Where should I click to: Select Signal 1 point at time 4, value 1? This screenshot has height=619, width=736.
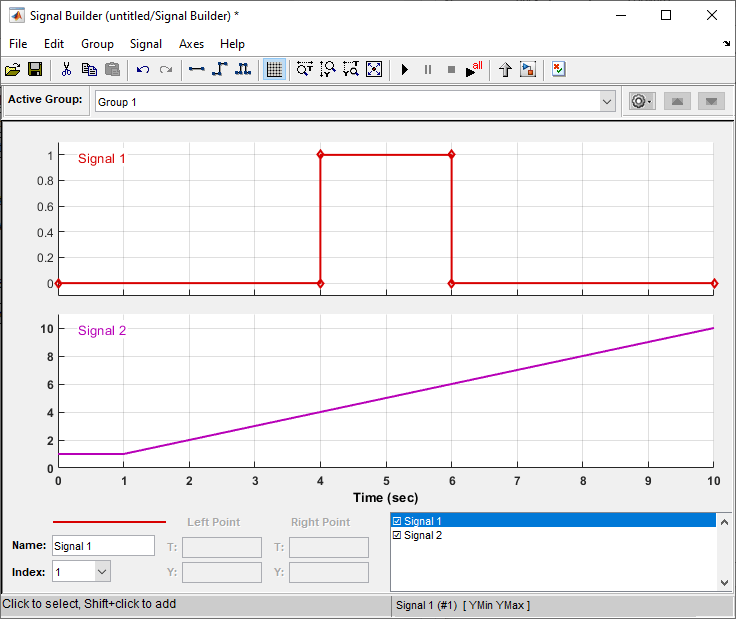(x=320, y=154)
